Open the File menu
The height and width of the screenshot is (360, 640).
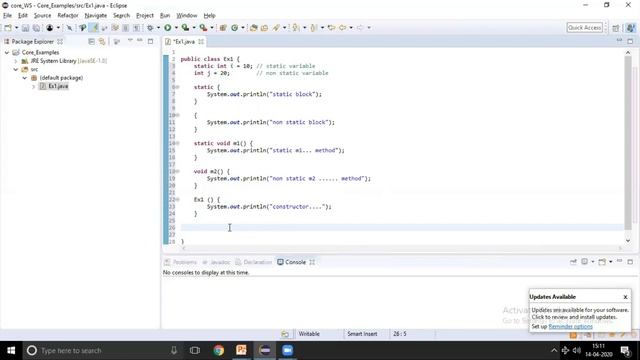coord(7,16)
